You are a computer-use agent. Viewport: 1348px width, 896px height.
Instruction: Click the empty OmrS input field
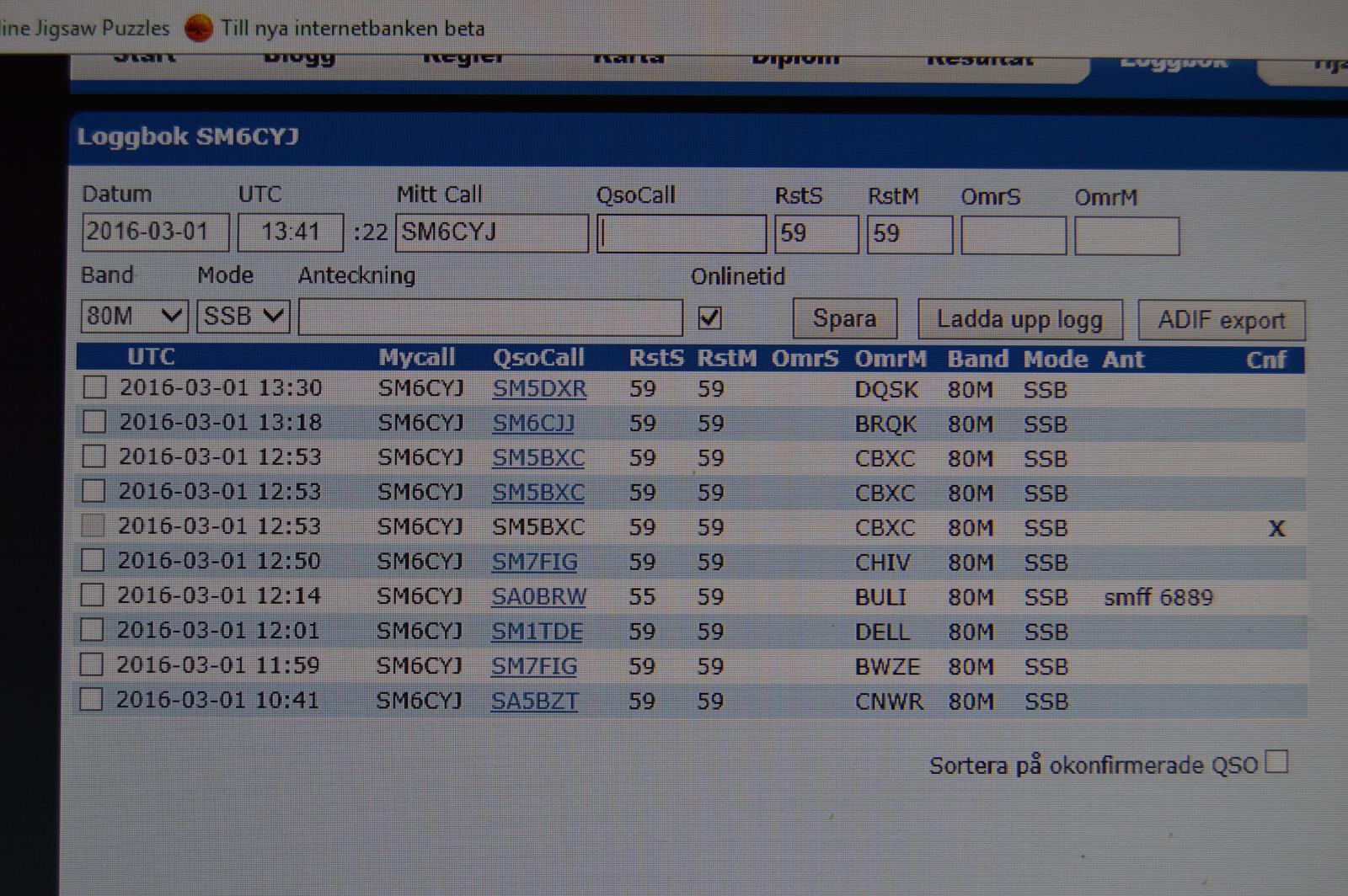(1014, 236)
